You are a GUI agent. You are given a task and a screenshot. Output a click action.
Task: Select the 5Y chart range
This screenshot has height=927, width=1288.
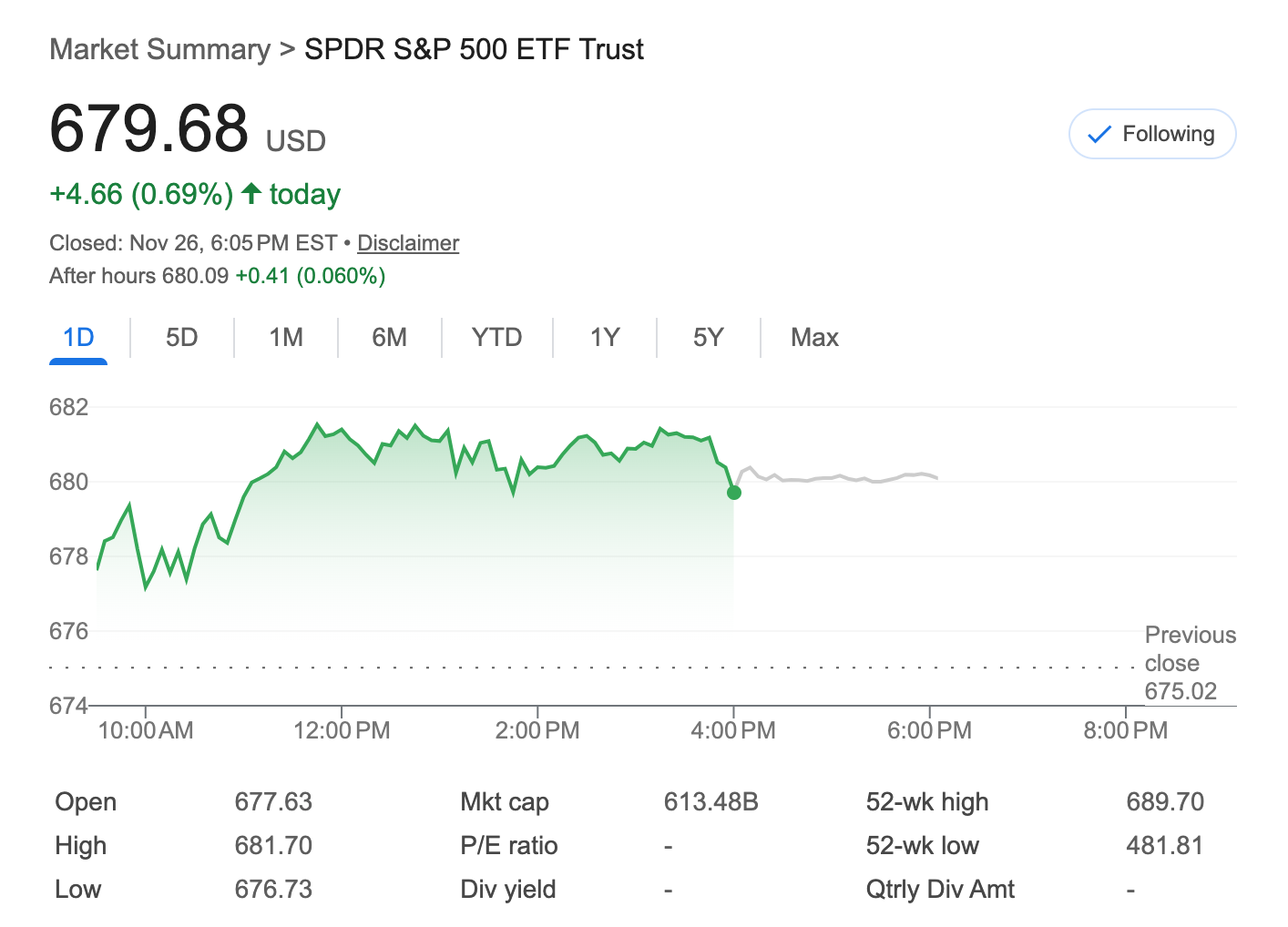point(708,337)
